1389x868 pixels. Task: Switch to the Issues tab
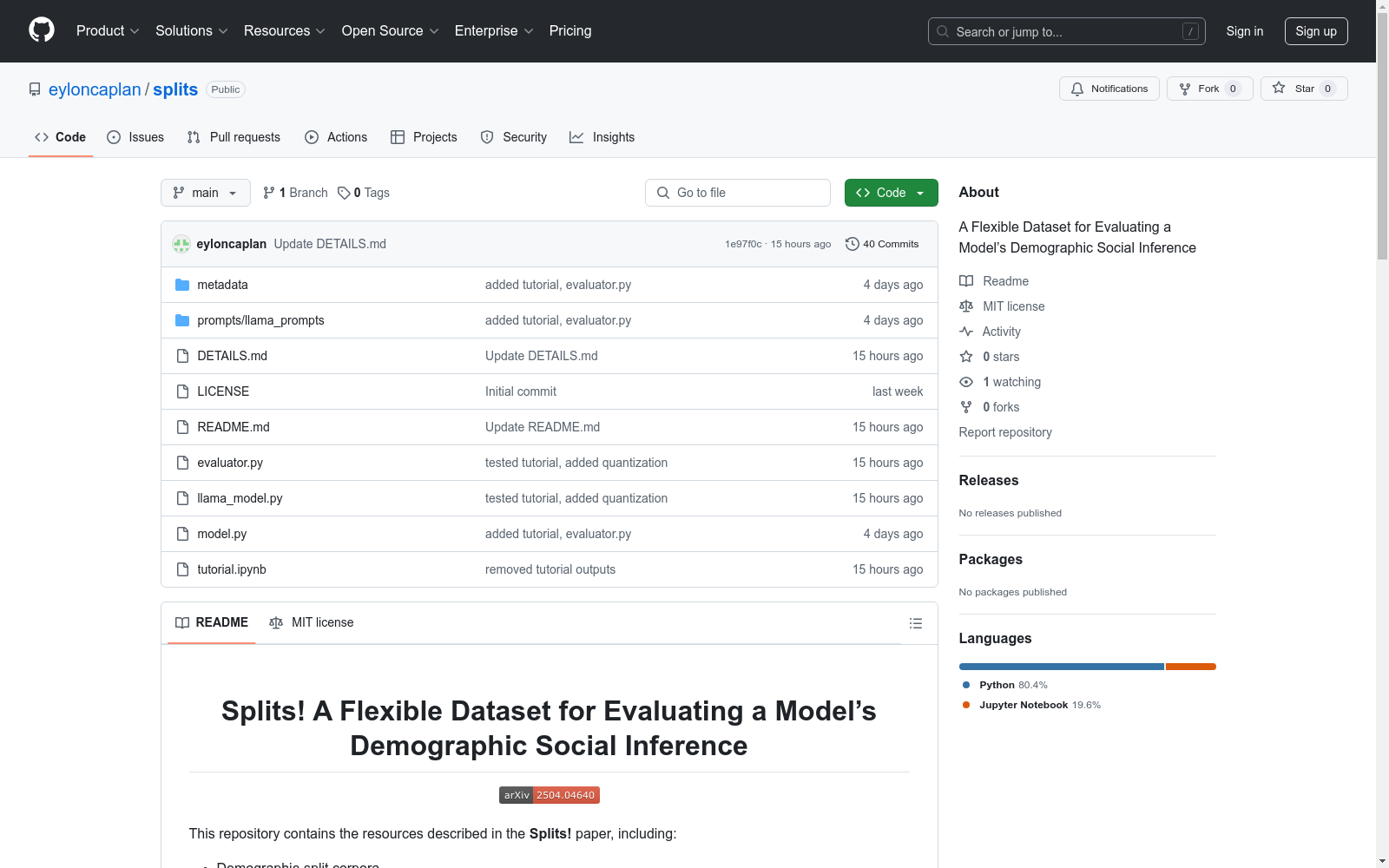coord(135,137)
